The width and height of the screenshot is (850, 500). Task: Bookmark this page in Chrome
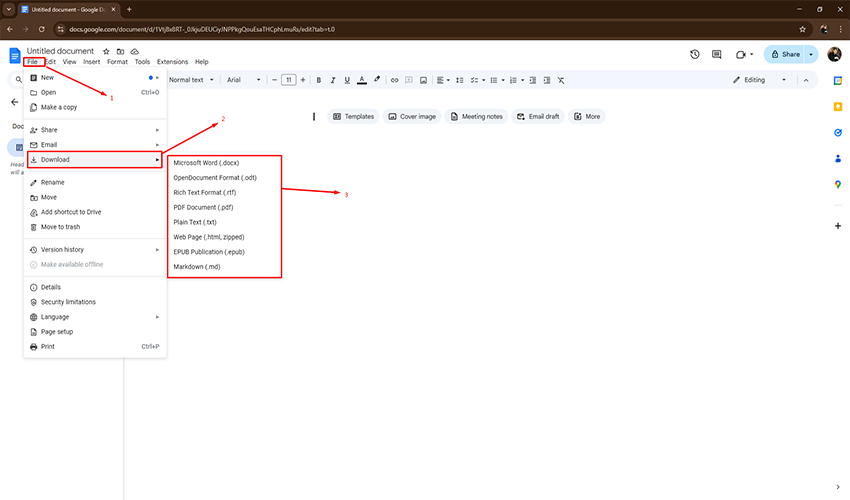(802, 29)
